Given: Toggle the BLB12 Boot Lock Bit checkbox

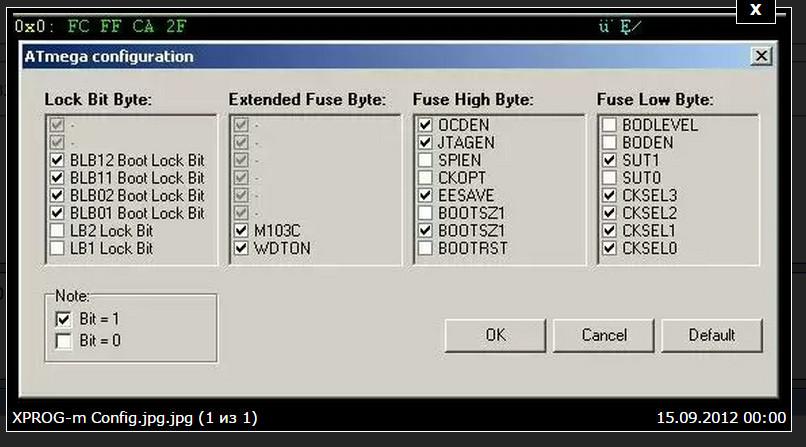Looking at the screenshot, I should coord(57,160).
